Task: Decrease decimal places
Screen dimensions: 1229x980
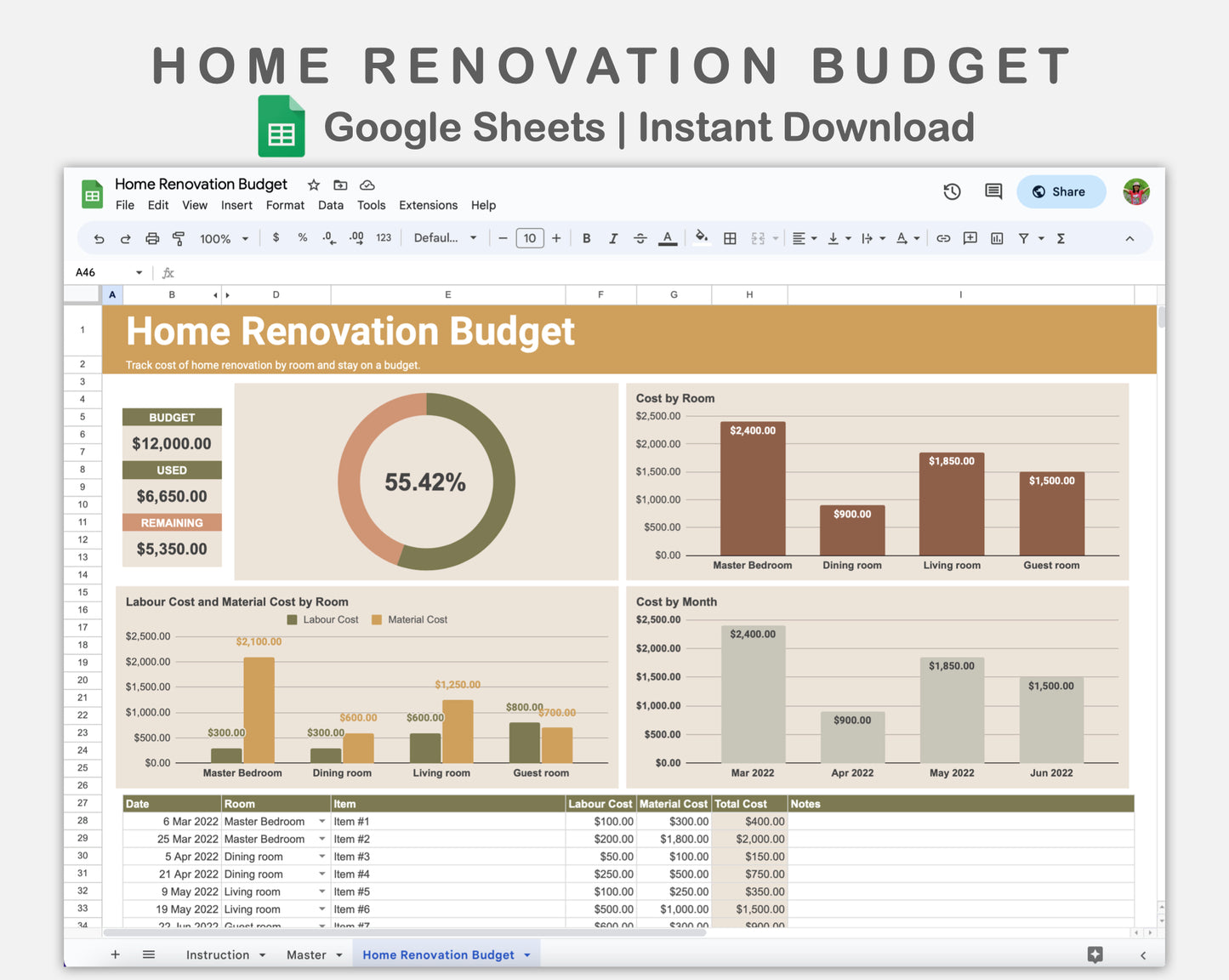Action: [x=329, y=238]
